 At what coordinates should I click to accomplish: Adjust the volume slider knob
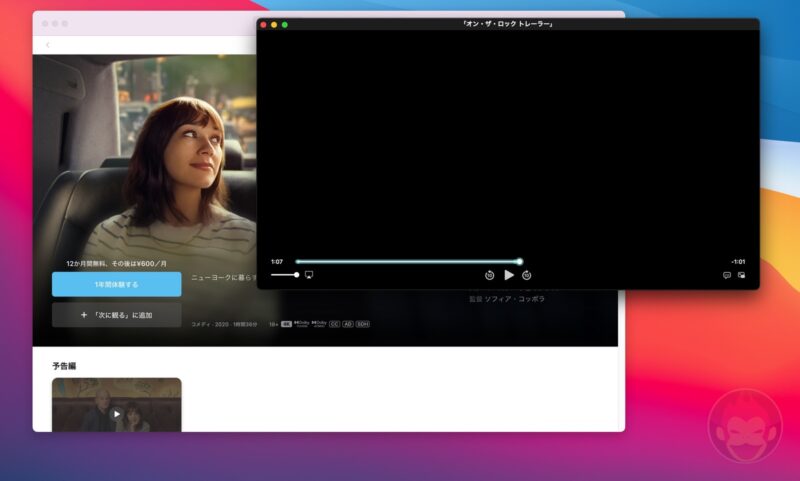tap(296, 275)
